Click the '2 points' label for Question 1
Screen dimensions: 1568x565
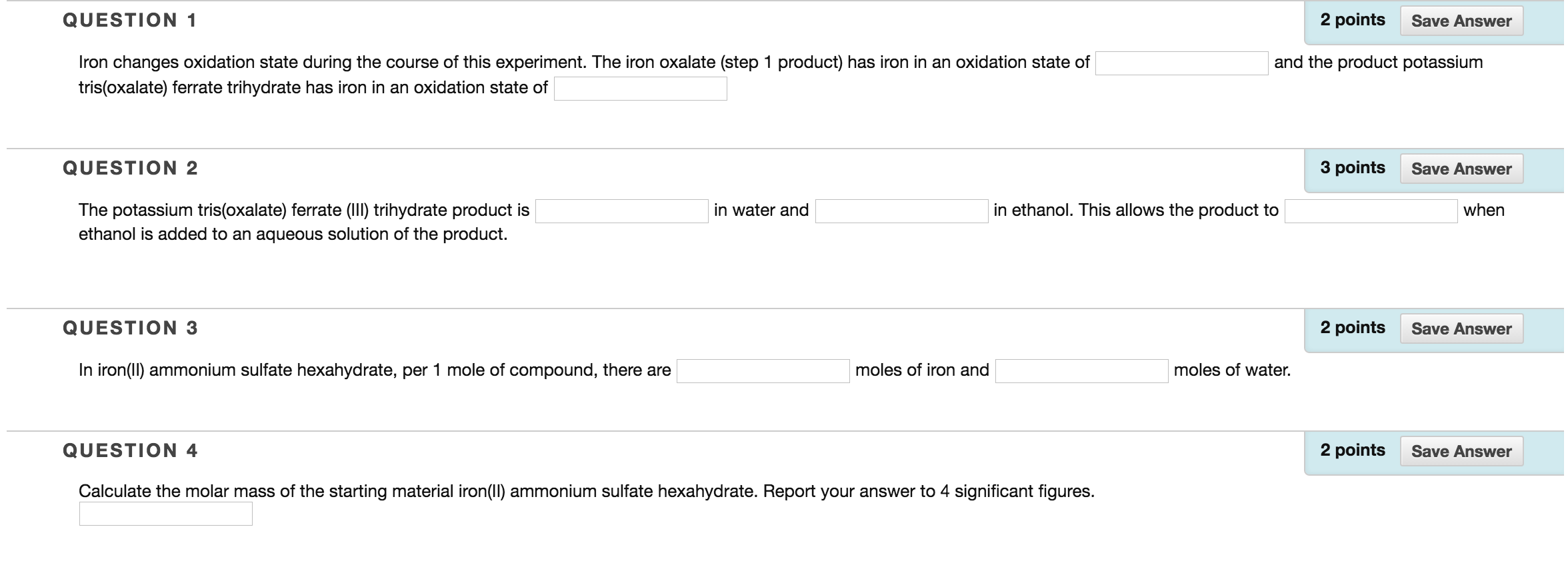pos(1353,20)
